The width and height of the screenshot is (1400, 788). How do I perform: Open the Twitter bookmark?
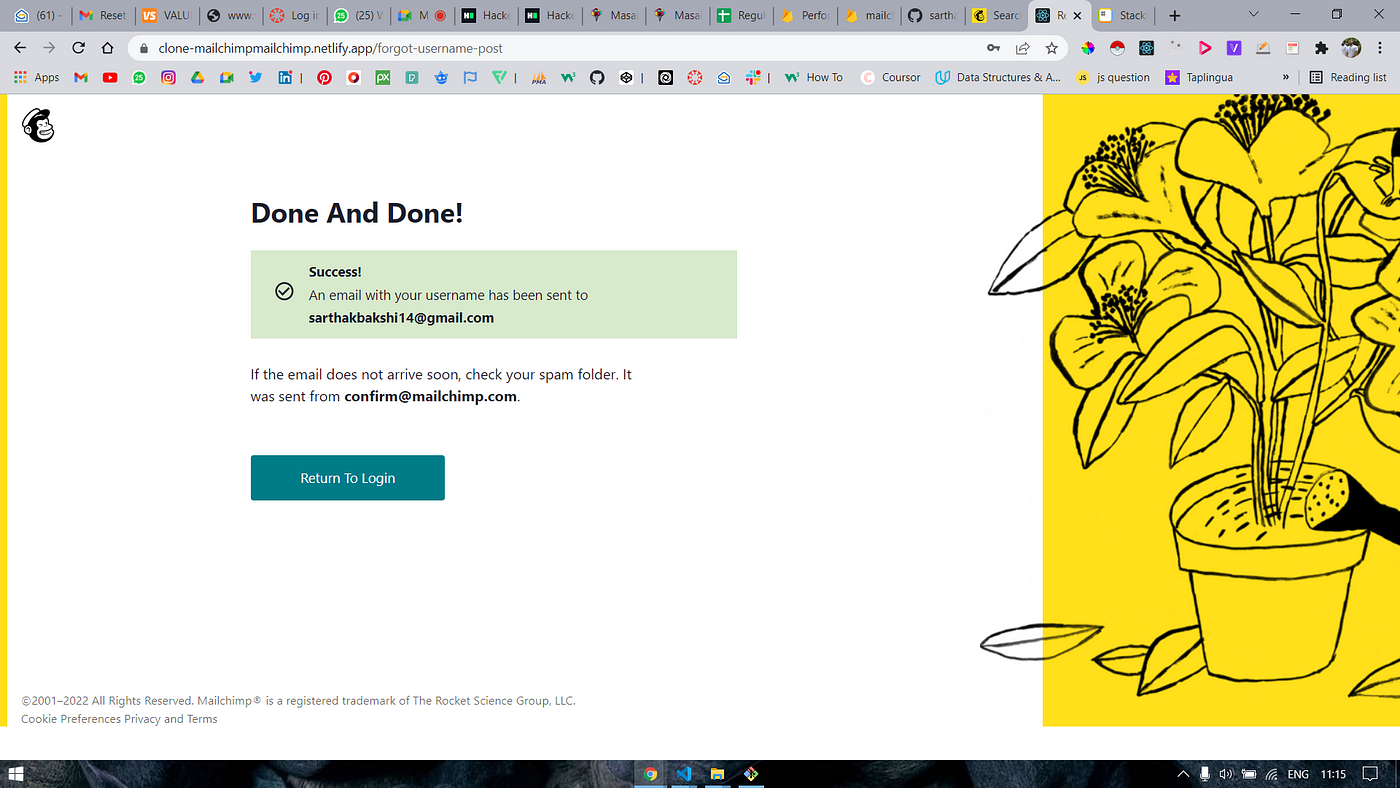click(x=256, y=77)
